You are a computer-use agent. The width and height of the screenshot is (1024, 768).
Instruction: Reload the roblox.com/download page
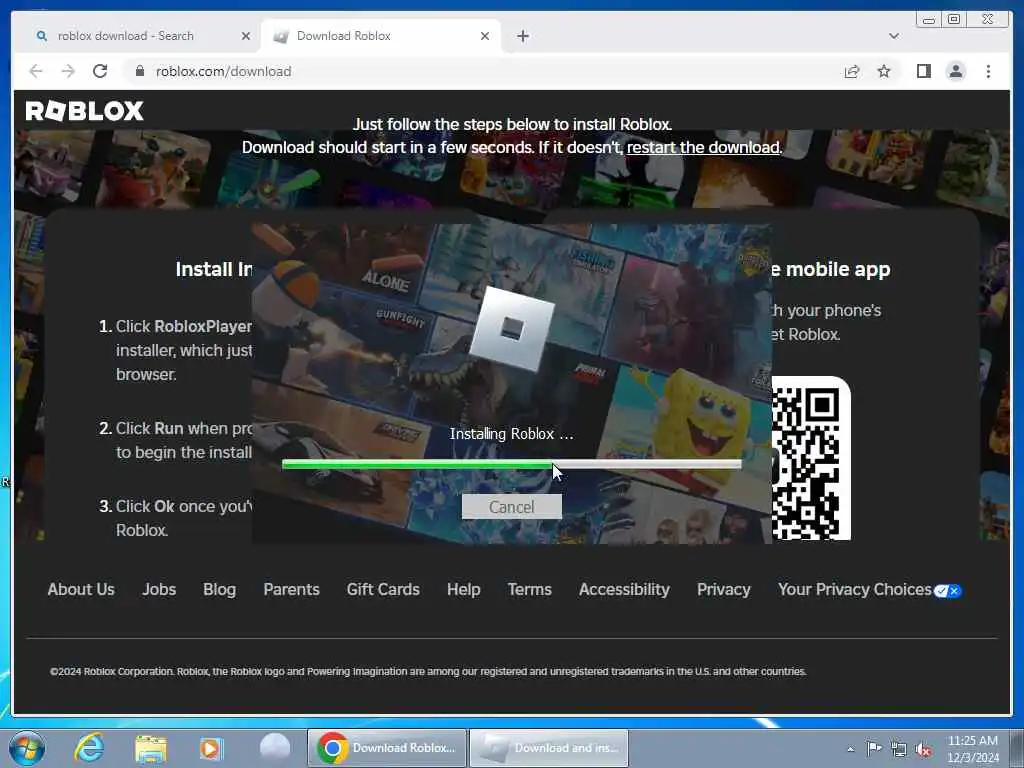click(x=100, y=71)
